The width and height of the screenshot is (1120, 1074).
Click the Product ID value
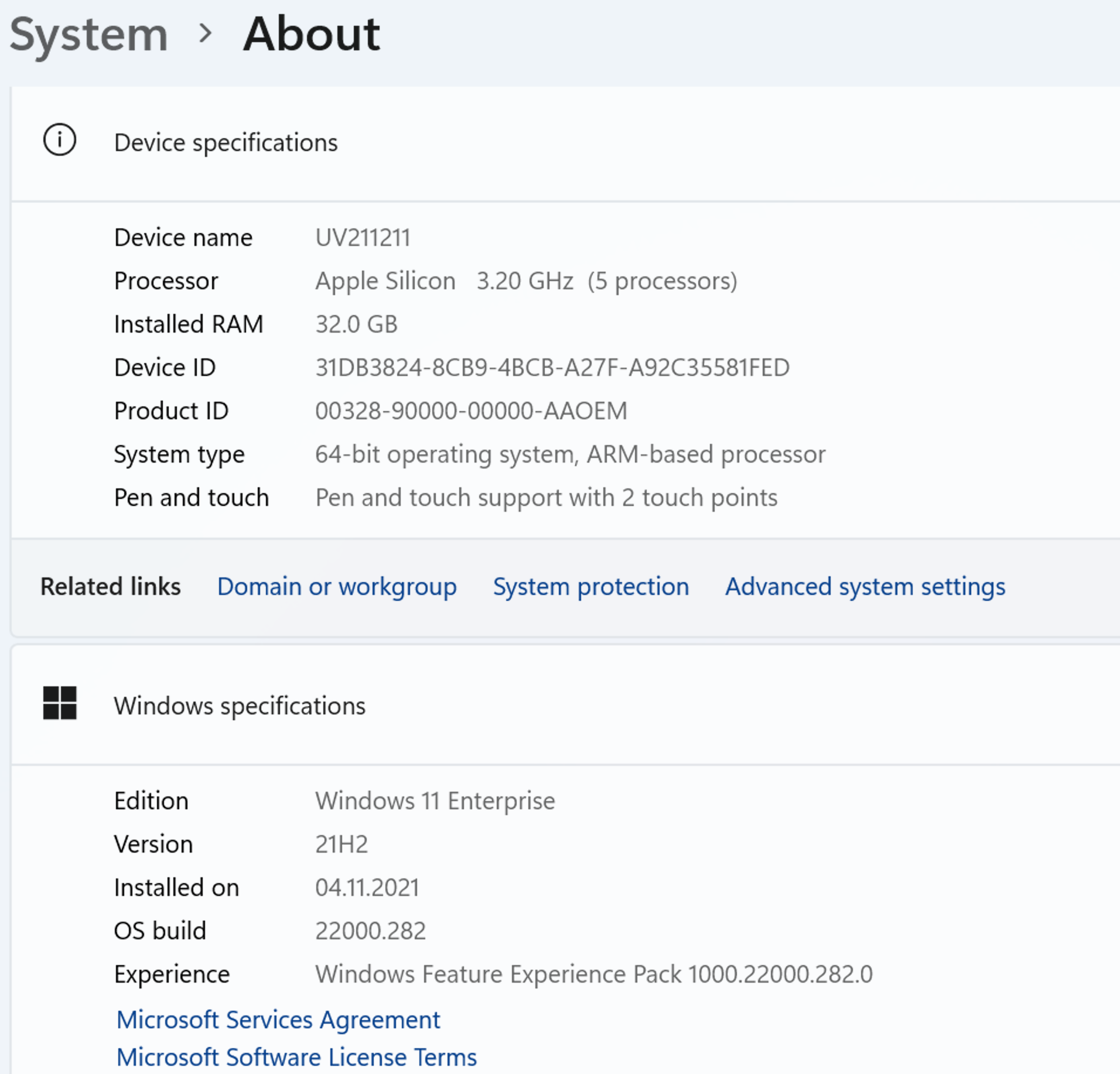[x=471, y=411]
